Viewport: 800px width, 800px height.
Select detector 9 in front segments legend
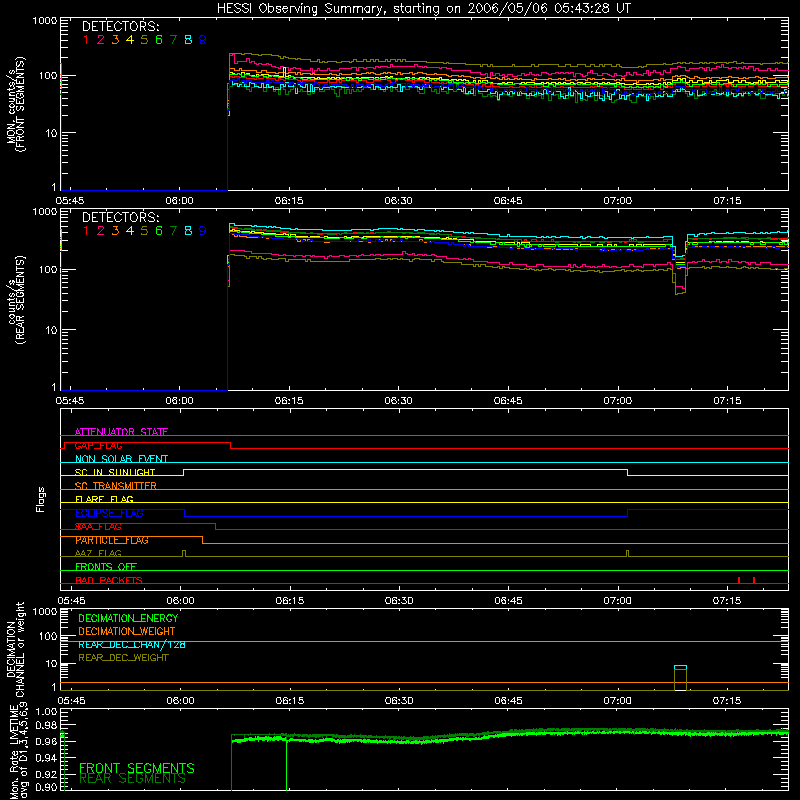coord(203,40)
